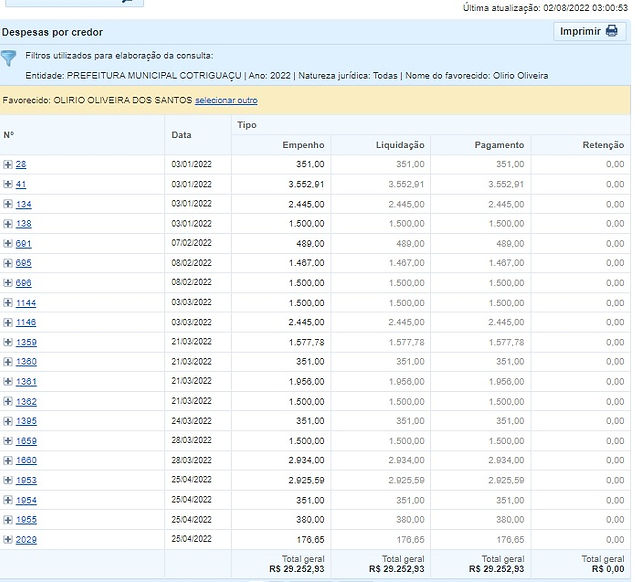The height and width of the screenshot is (582, 640).
Task: Expand the plus icon for row 28
Action: pyautogui.click(x=7, y=164)
